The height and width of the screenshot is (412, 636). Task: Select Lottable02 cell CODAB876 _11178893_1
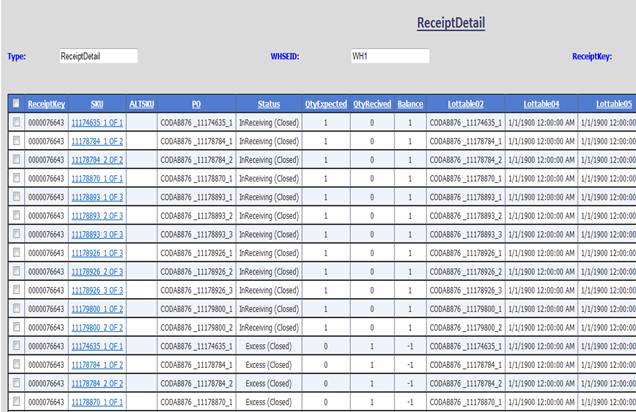coord(466,197)
